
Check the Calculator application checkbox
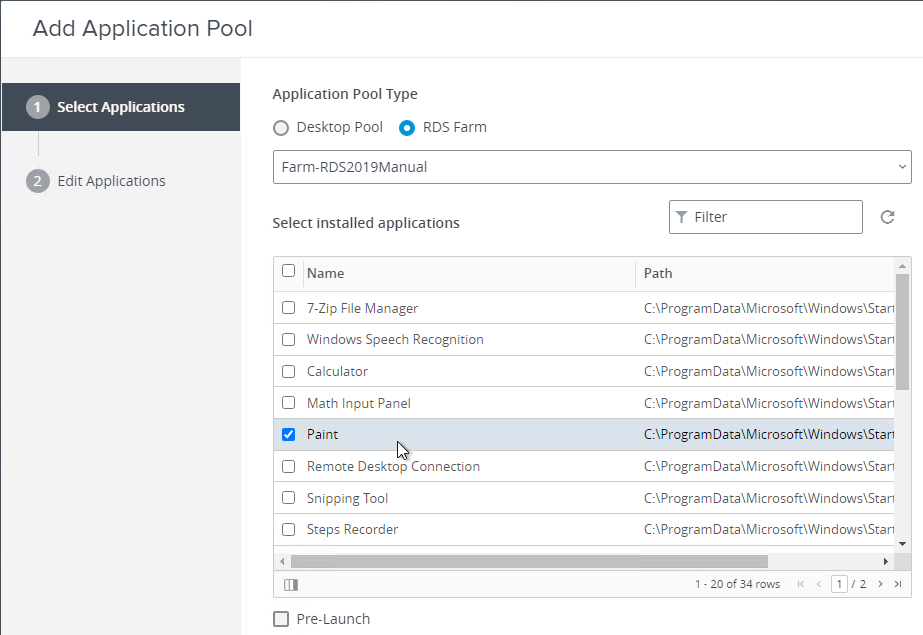point(288,371)
